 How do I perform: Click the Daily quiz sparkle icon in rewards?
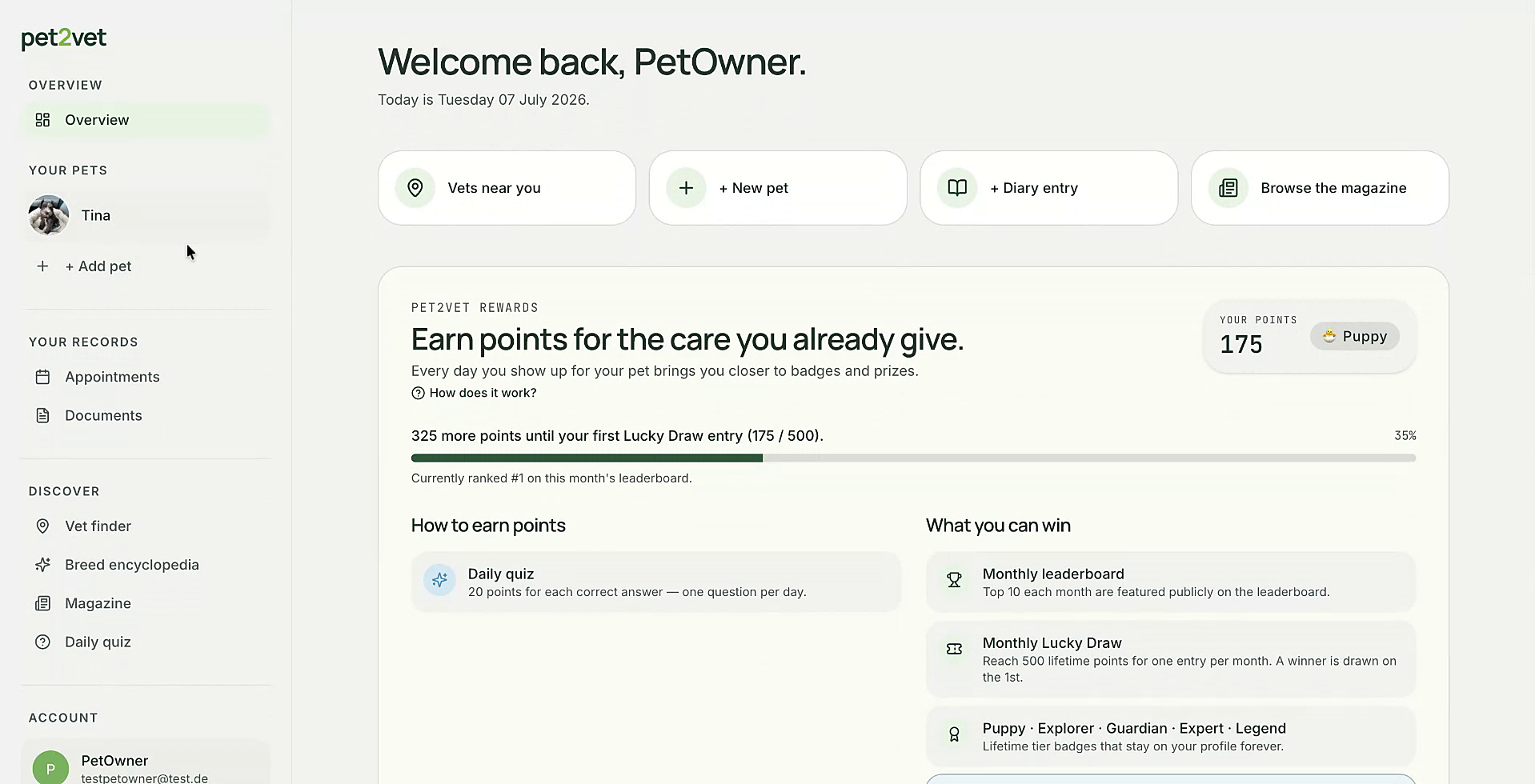click(439, 580)
